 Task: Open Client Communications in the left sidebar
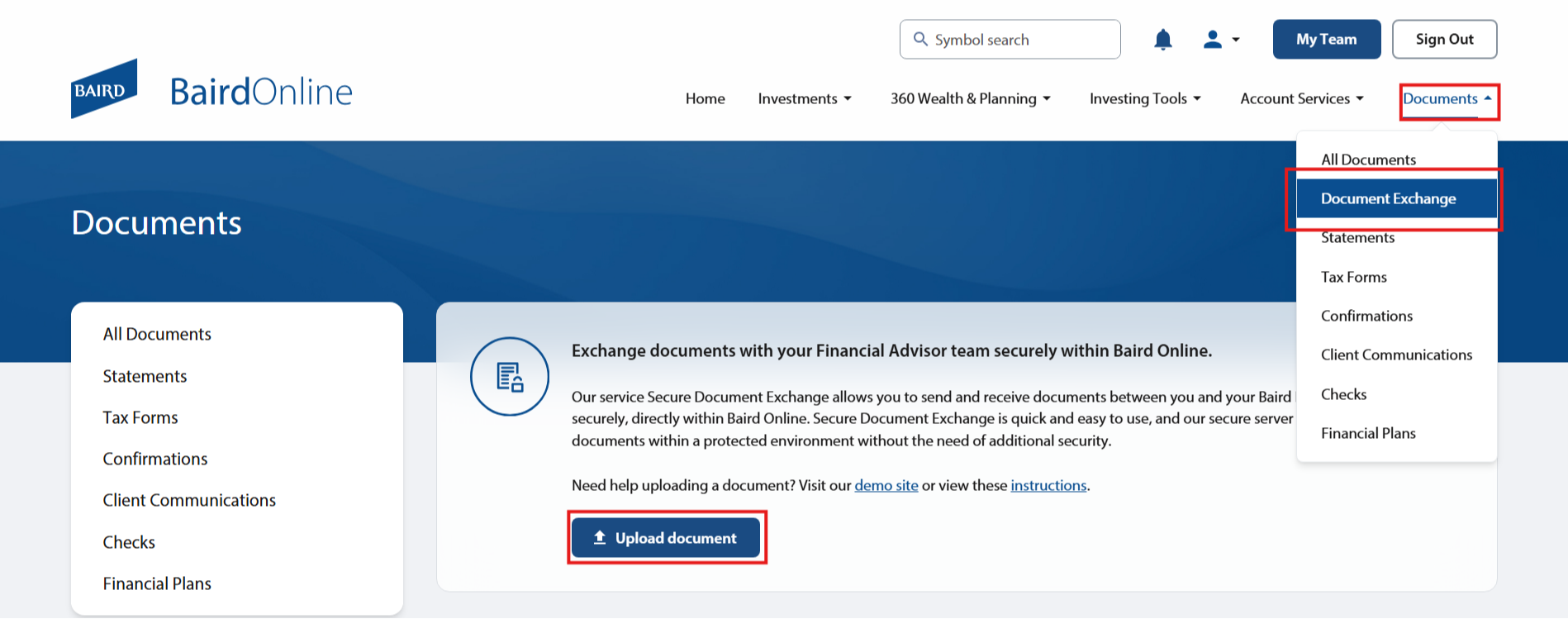point(189,500)
